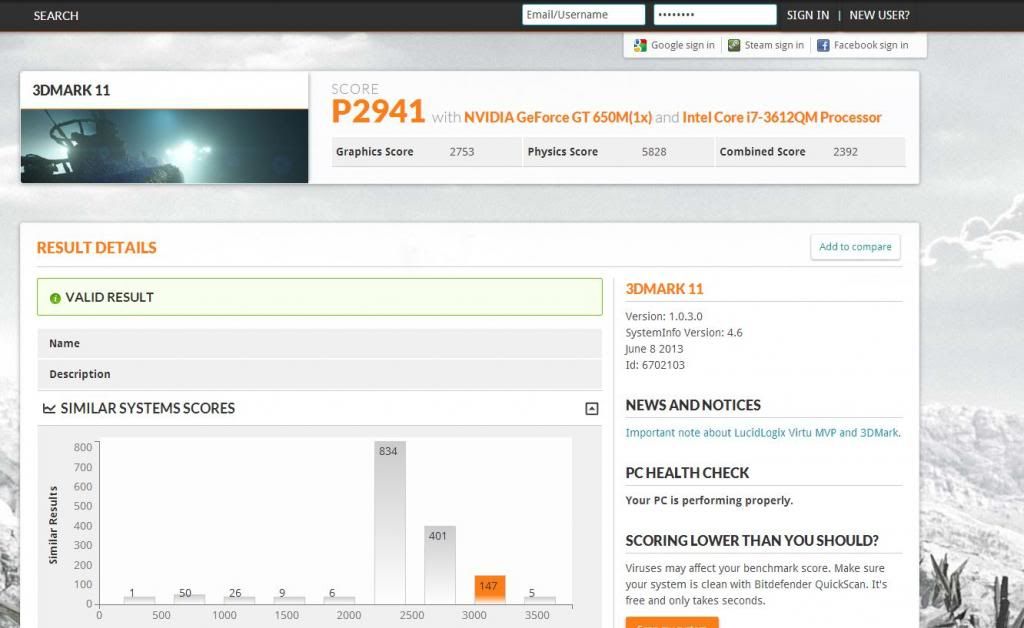Click Facebook sign in text link
The height and width of the screenshot is (628, 1024).
[871, 45]
